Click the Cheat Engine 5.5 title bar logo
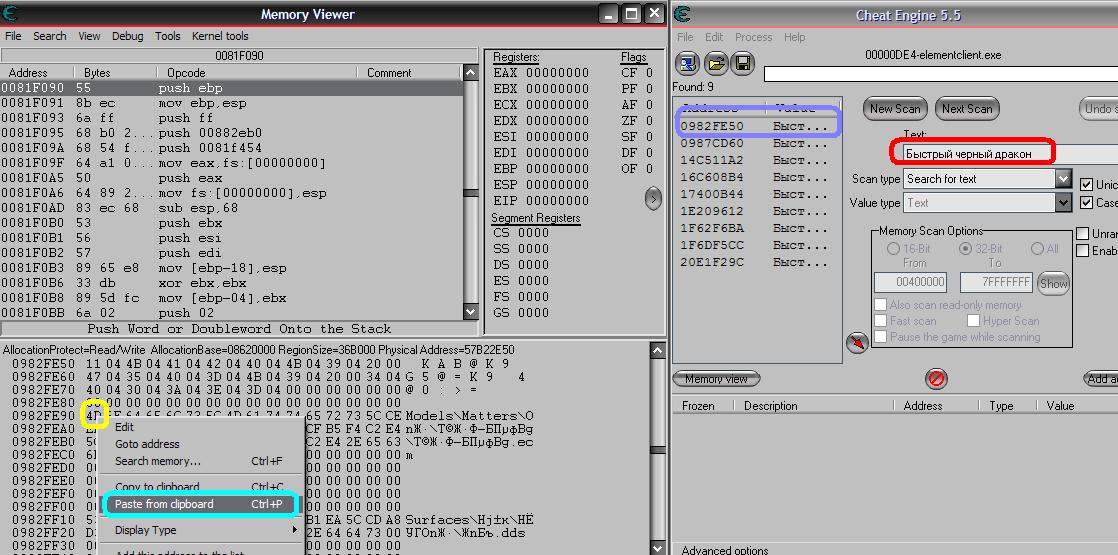Image resolution: width=1118 pixels, height=555 pixels. [682, 14]
